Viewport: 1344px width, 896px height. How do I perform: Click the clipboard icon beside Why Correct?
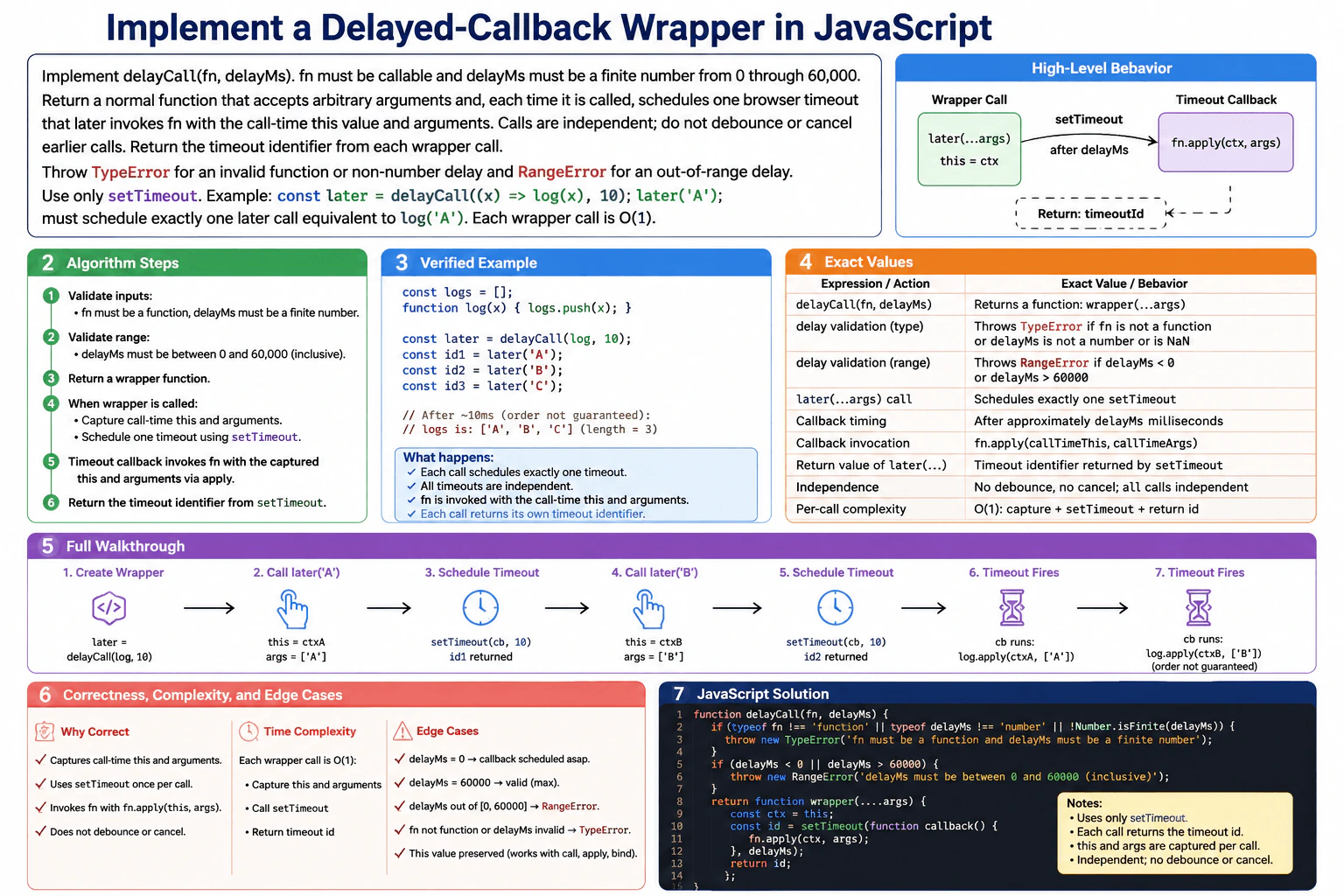click(45, 731)
